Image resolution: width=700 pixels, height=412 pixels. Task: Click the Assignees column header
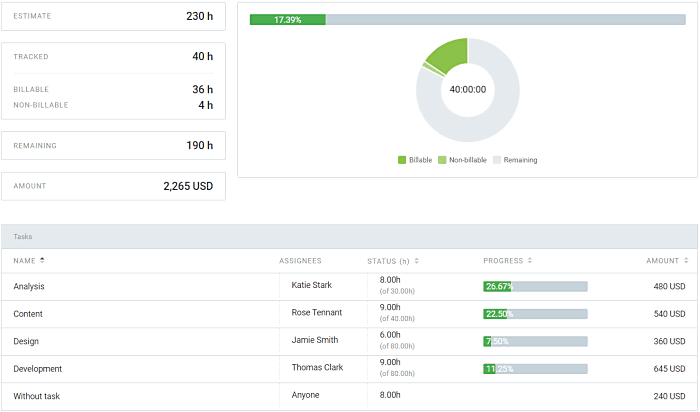click(x=300, y=261)
